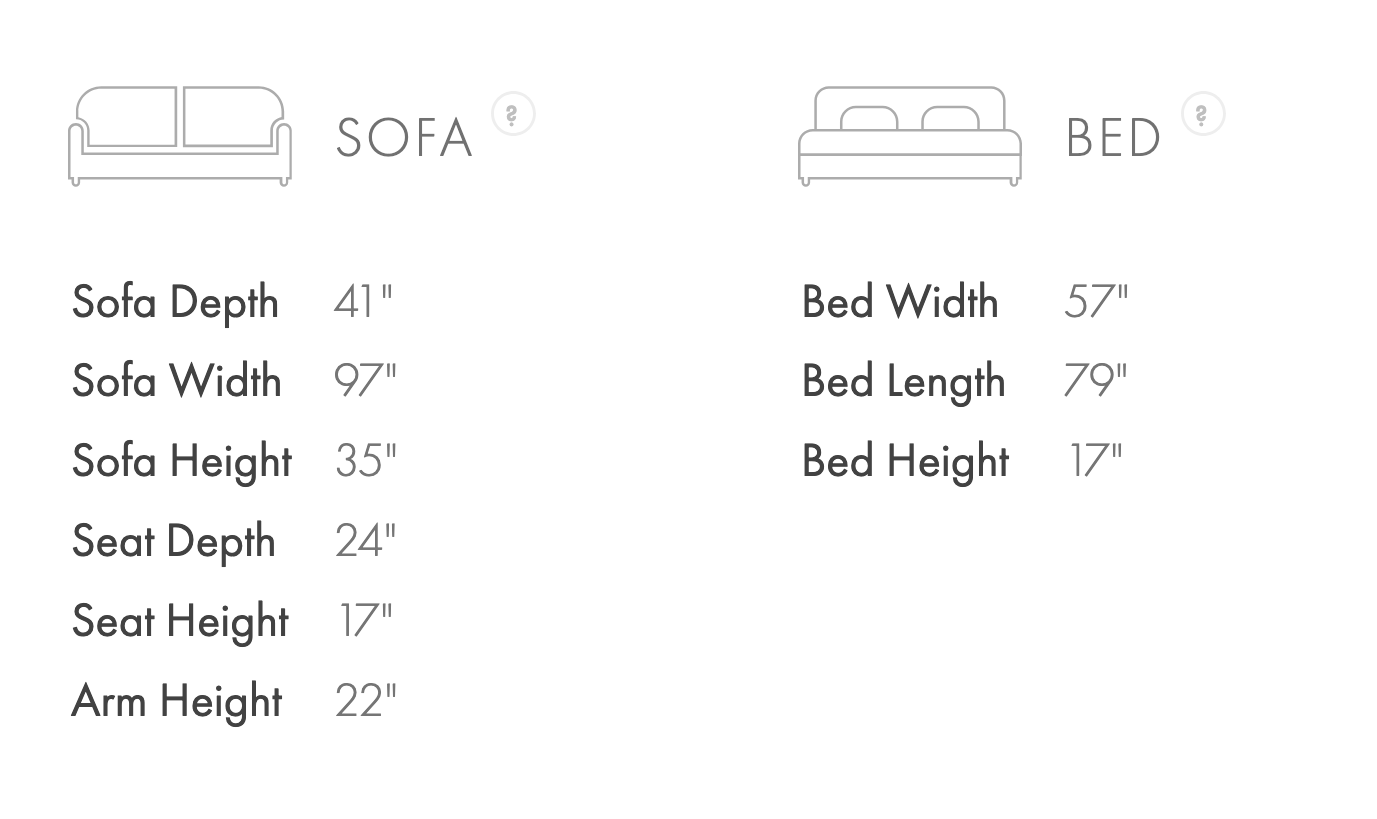1377x819 pixels.
Task: Select the Arm Height label
Action: (x=177, y=701)
